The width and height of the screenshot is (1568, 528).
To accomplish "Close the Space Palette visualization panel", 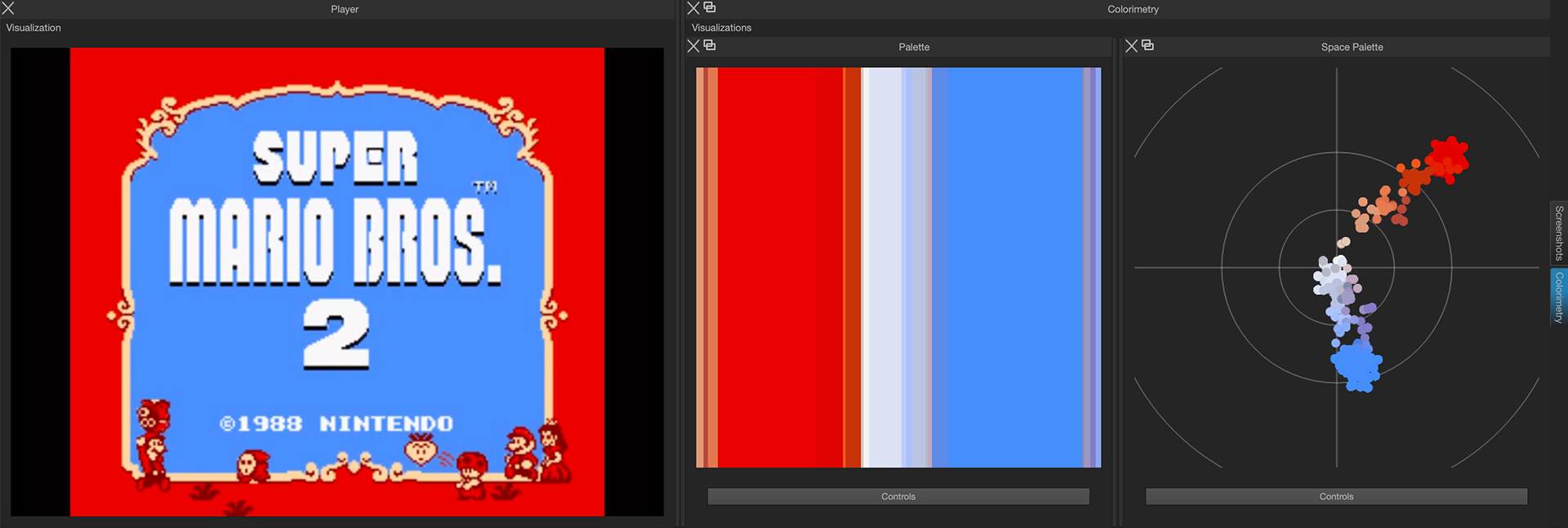I will point(1131,46).
